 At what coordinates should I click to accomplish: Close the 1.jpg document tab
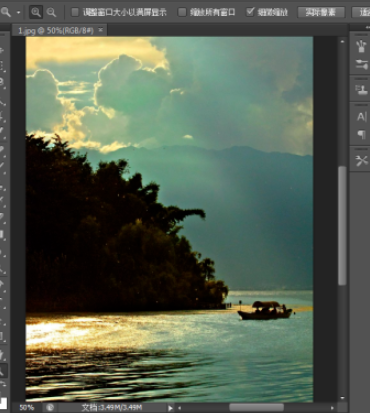(101, 30)
